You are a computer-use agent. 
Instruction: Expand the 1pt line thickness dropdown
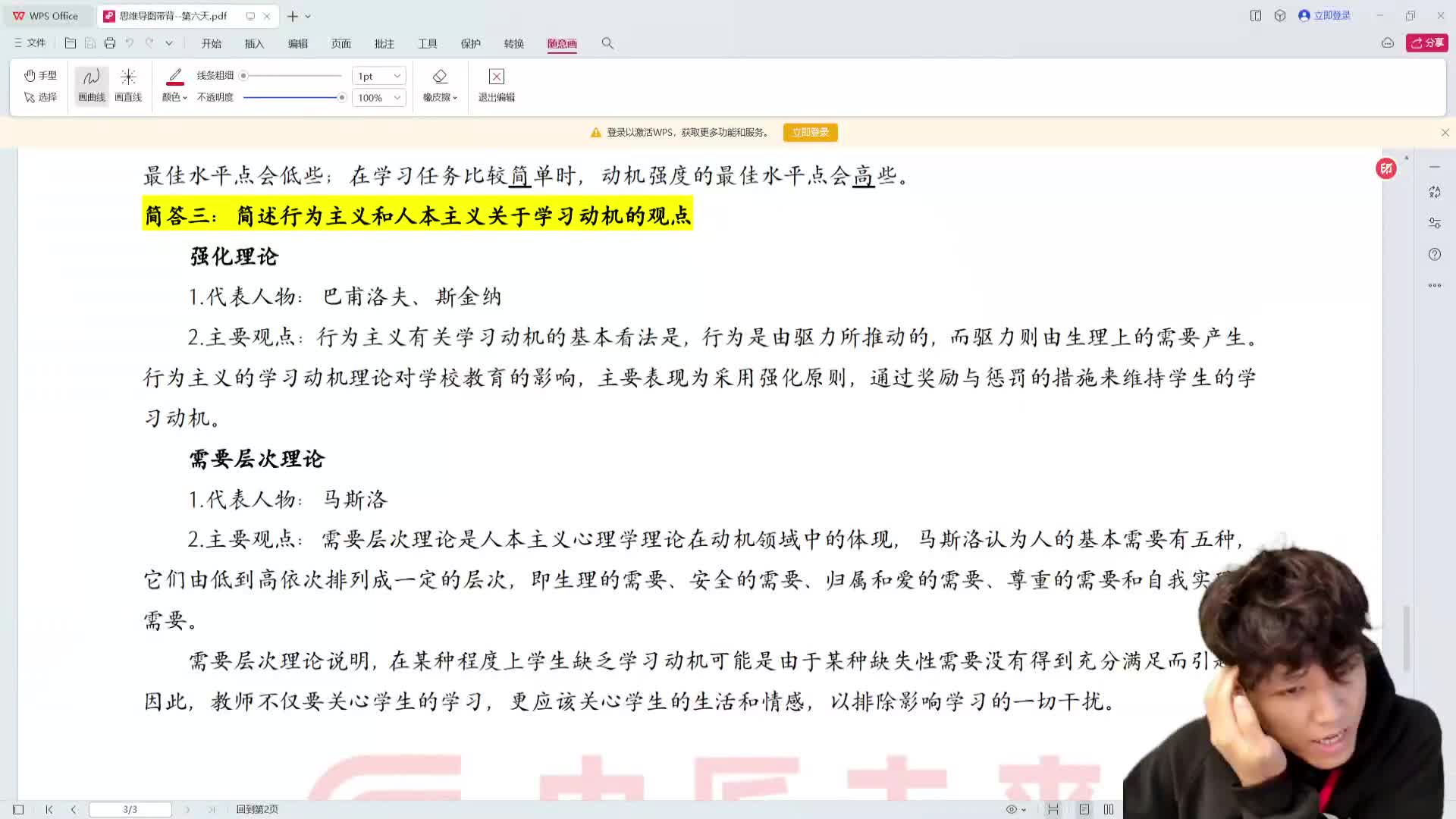click(x=378, y=75)
